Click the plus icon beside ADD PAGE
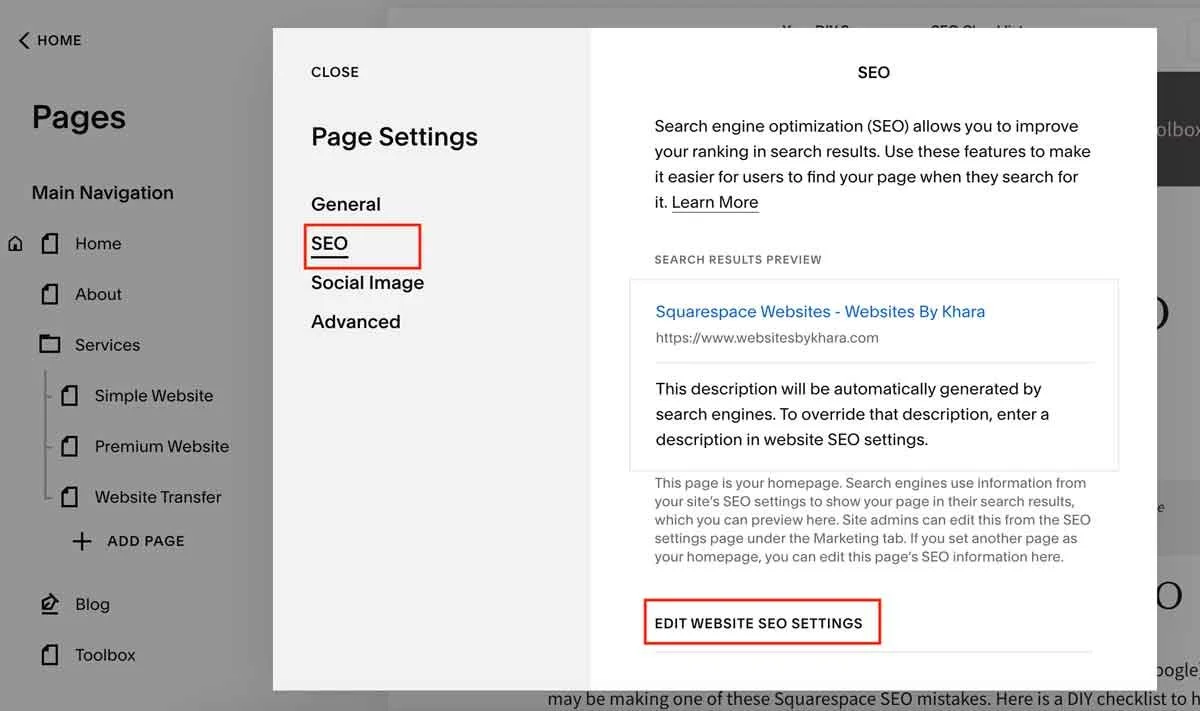The image size is (1200, 711). [x=82, y=541]
